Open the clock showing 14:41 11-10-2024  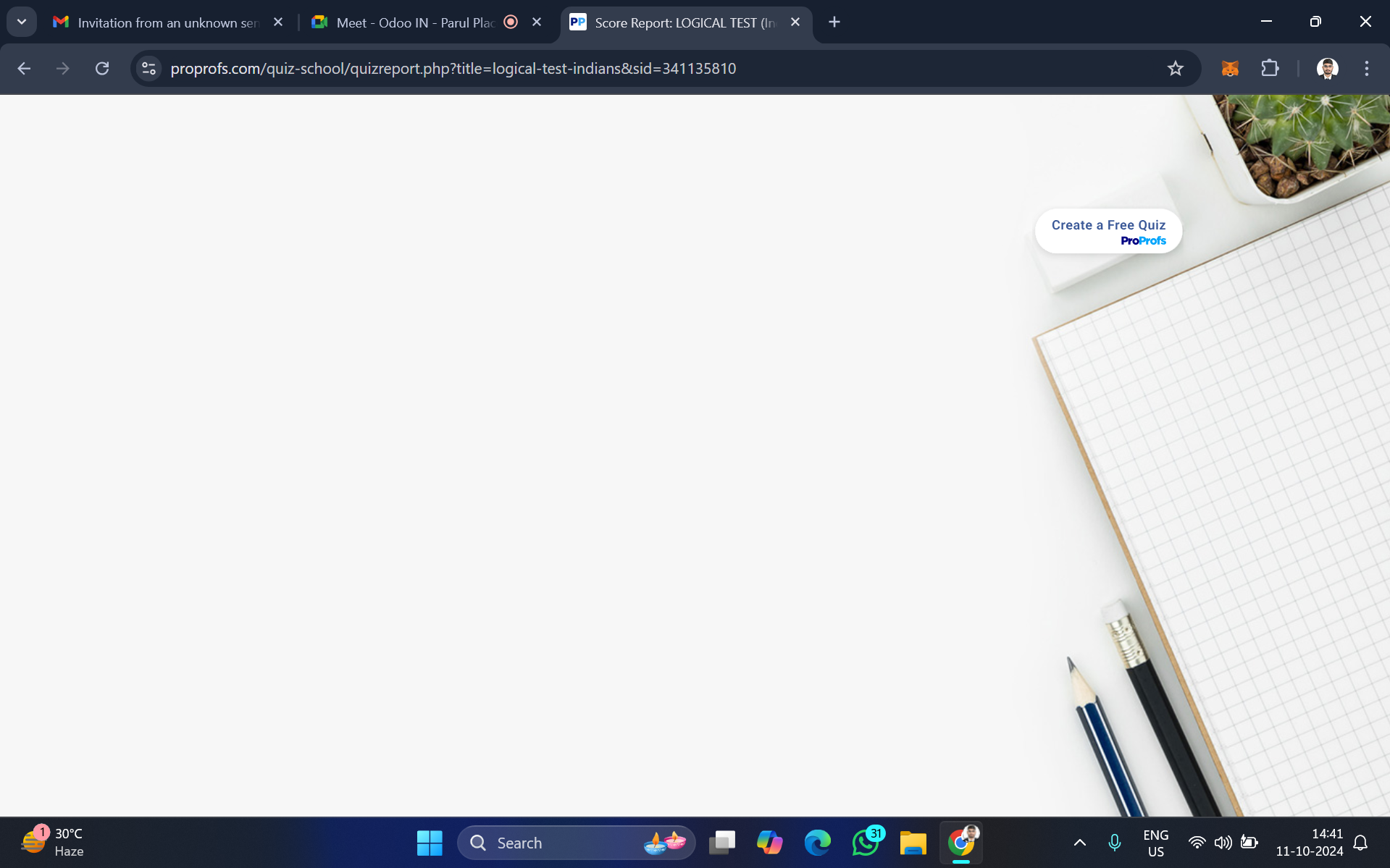[x=1310, y=843]
